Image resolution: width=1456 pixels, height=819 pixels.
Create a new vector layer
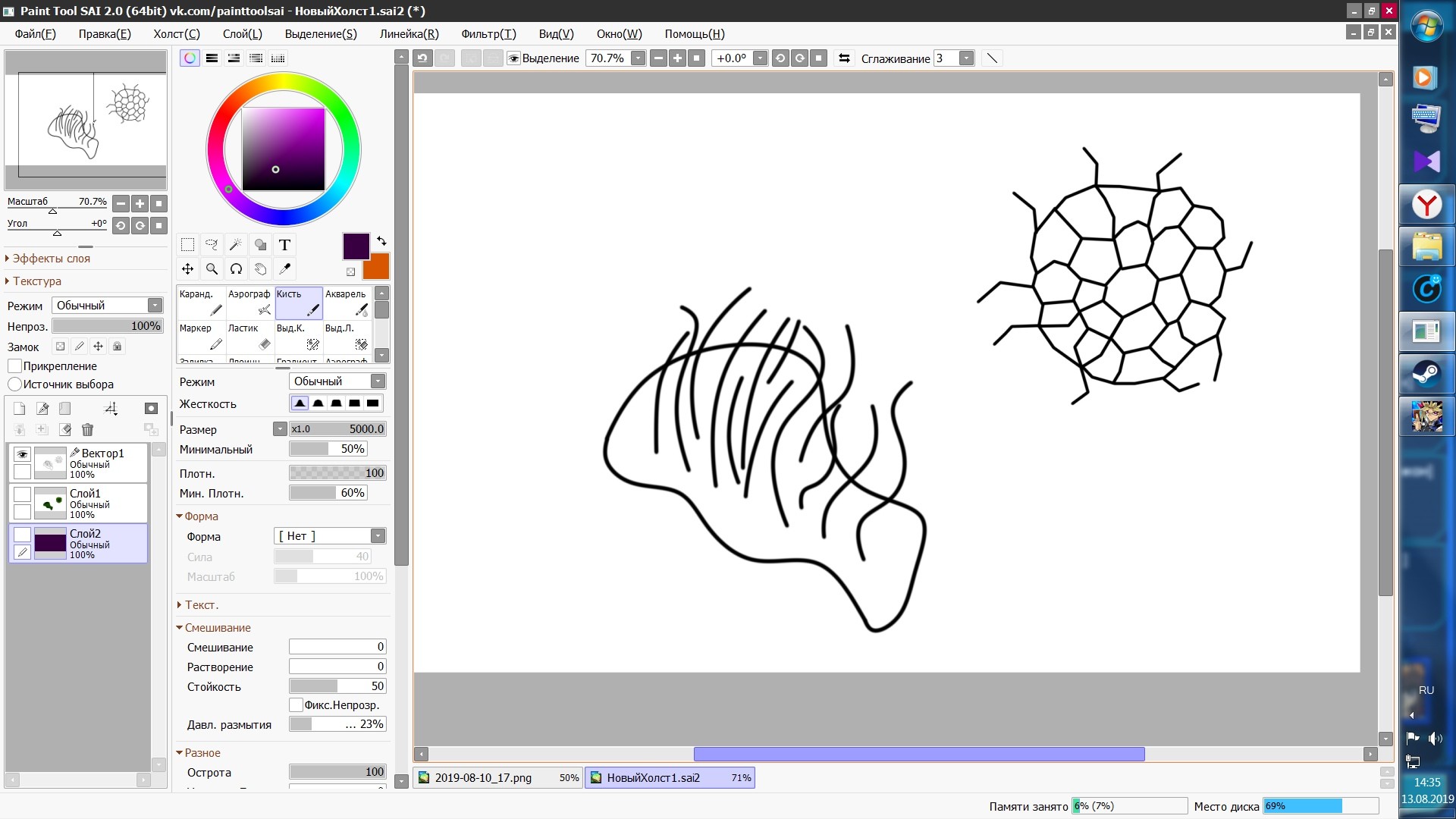tap(42, 409)
